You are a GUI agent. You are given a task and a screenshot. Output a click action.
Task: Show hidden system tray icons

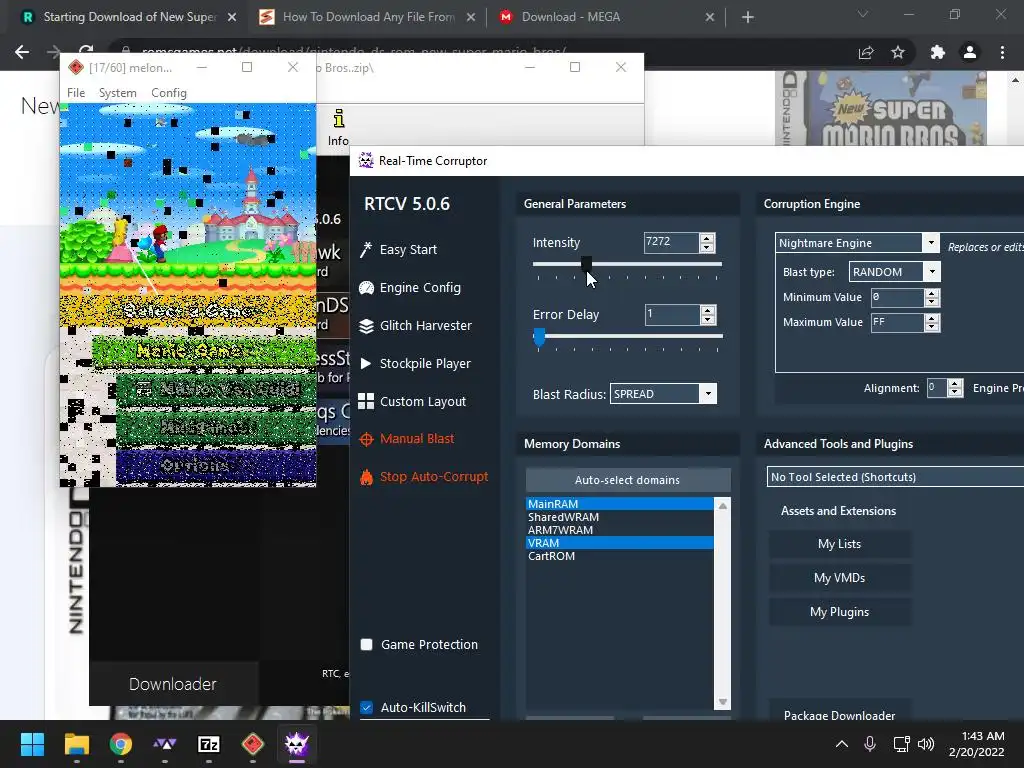842,744
